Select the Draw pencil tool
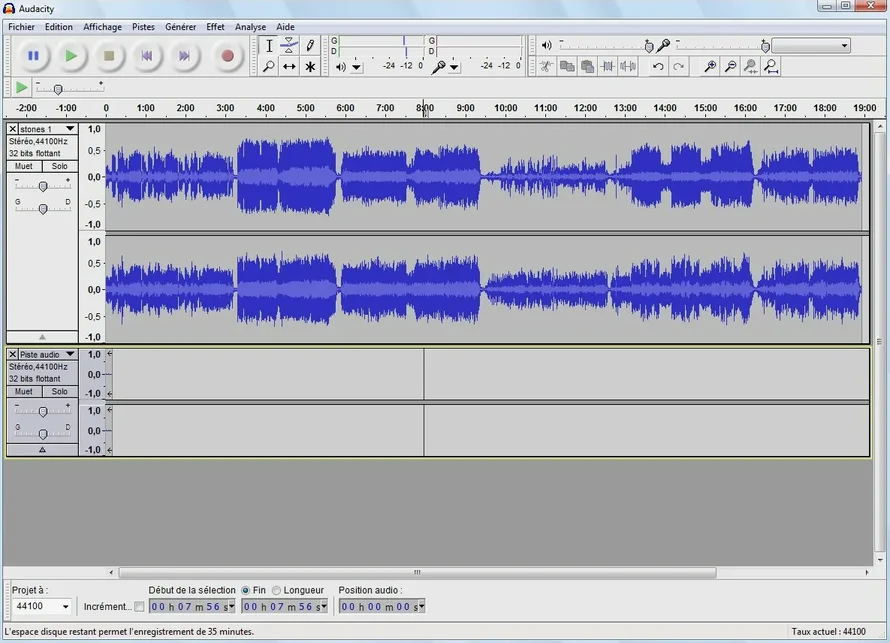 310,45
